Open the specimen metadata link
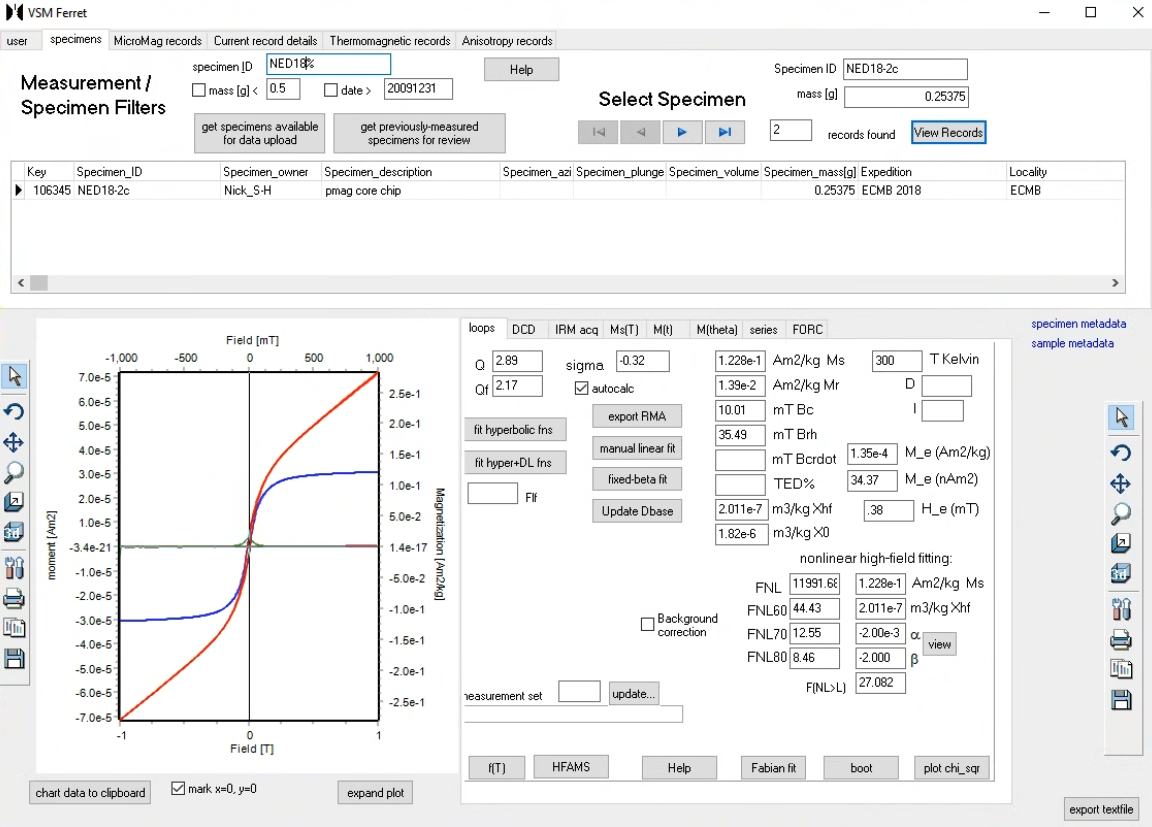1152x827 pixels. 1078,324
